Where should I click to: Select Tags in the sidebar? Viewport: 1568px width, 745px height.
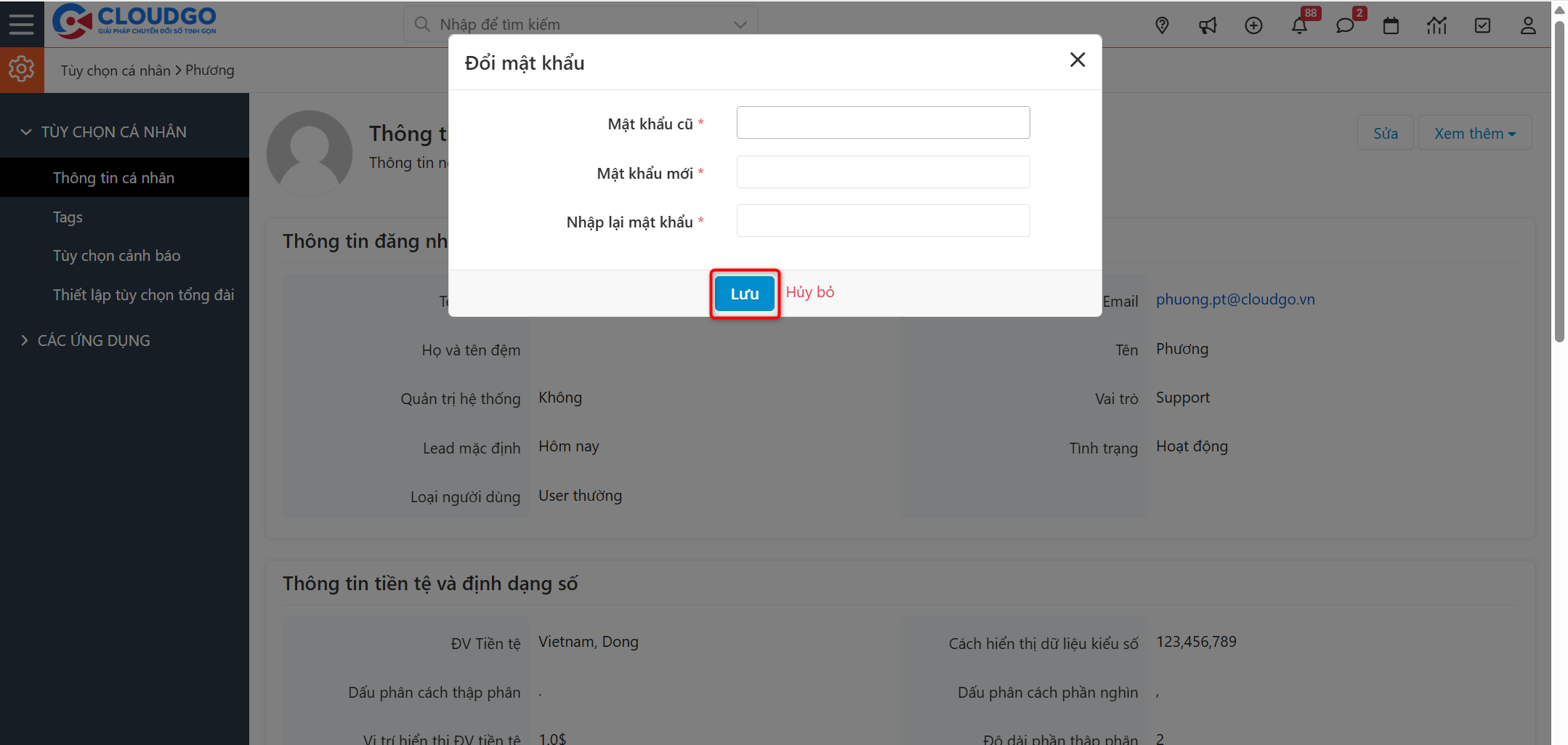point(67,217)
